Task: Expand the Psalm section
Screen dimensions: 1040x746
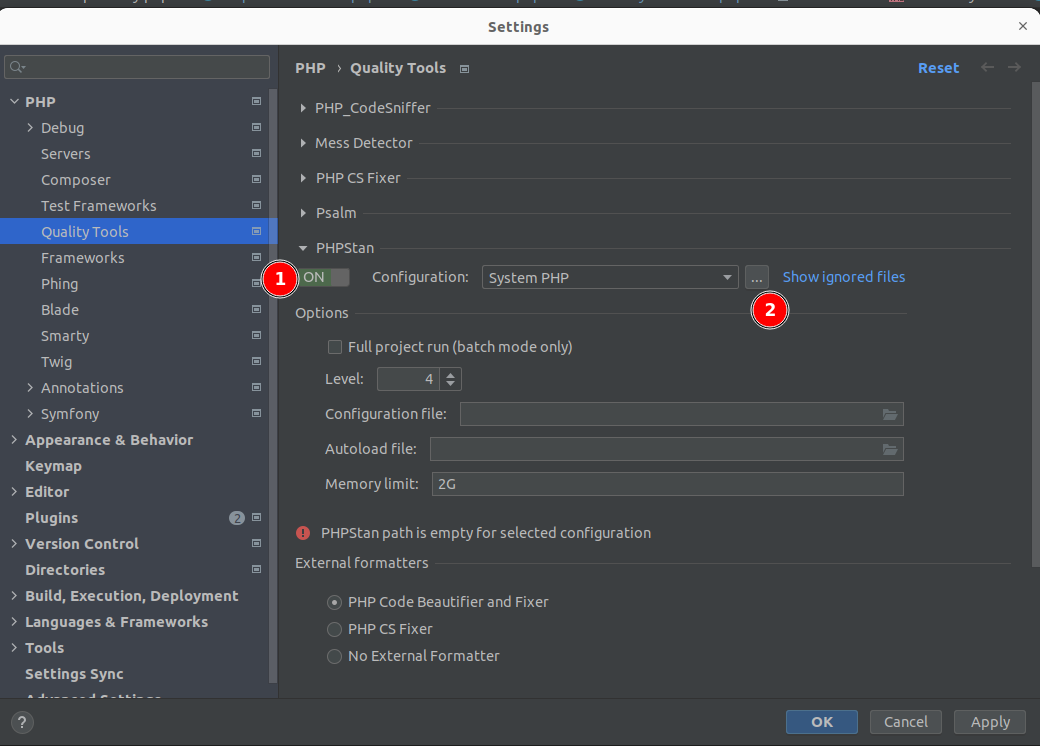Action: coord(303,213)
